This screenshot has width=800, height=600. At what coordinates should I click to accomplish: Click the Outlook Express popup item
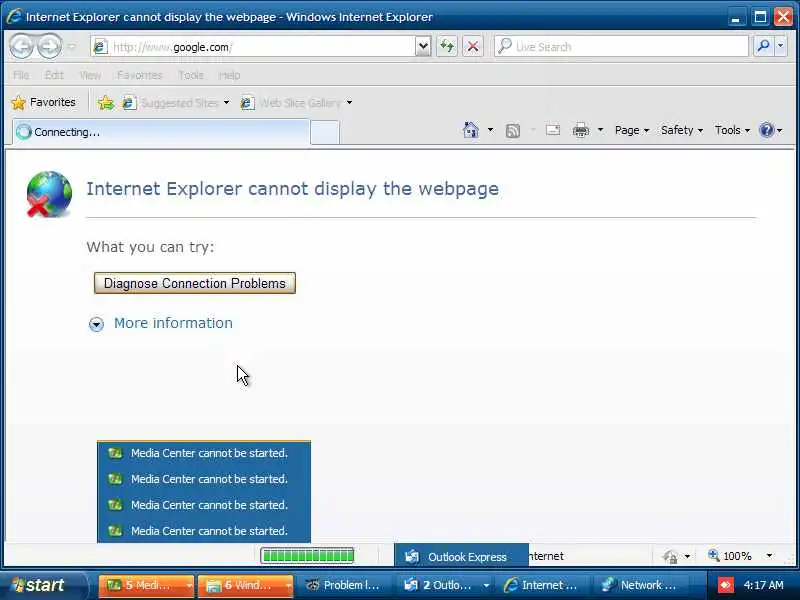click(461, 557)
